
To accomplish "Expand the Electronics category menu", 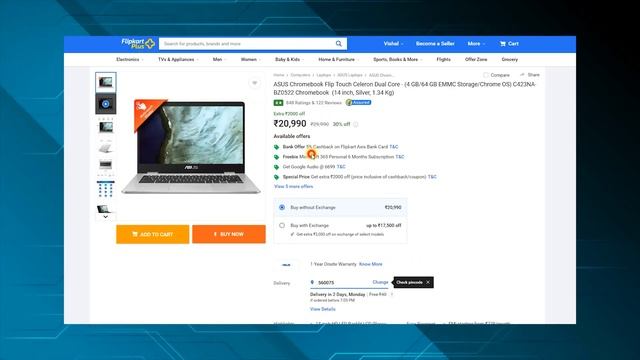I will click(x=130, y=60).
